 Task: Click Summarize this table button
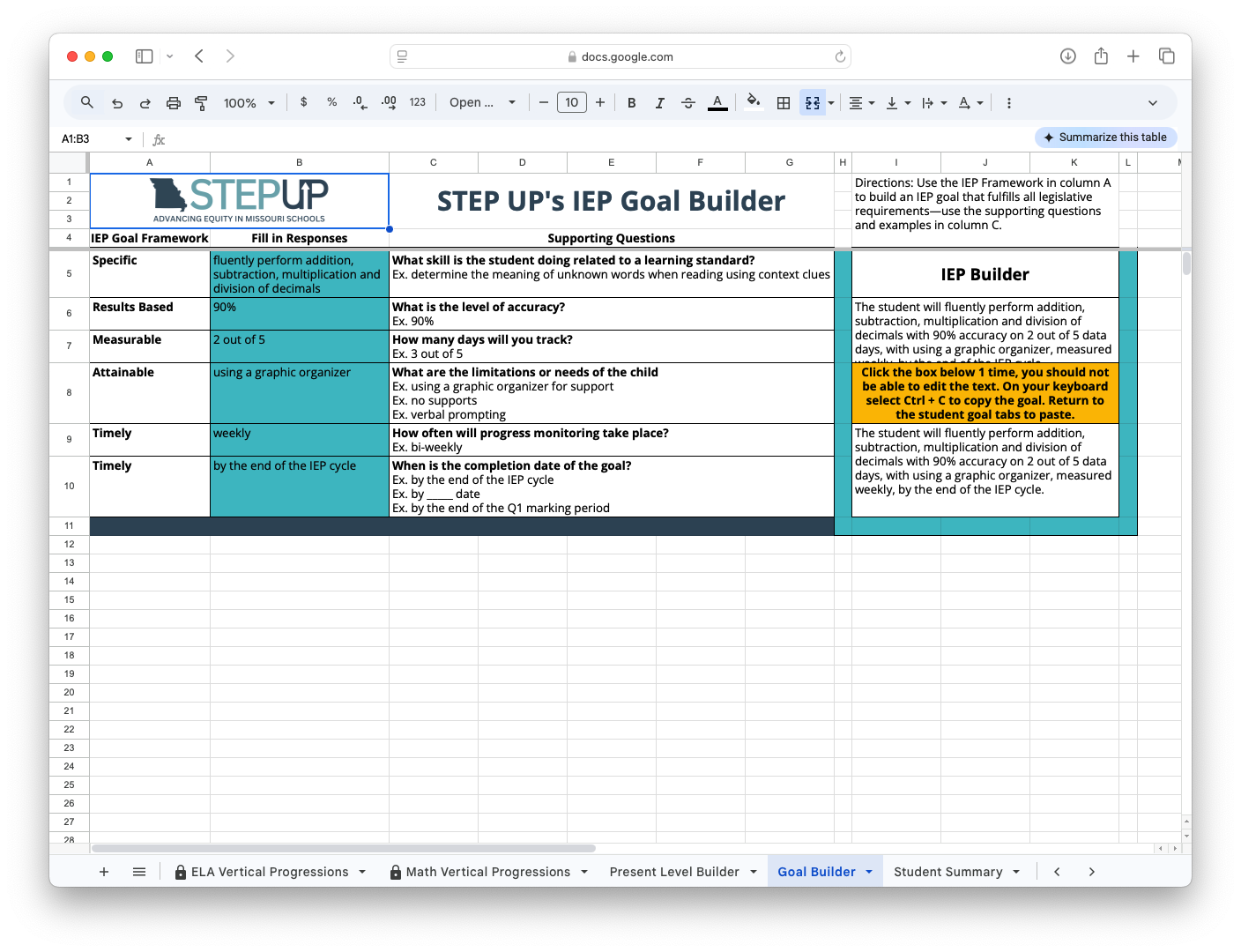tap(1106, 138)
